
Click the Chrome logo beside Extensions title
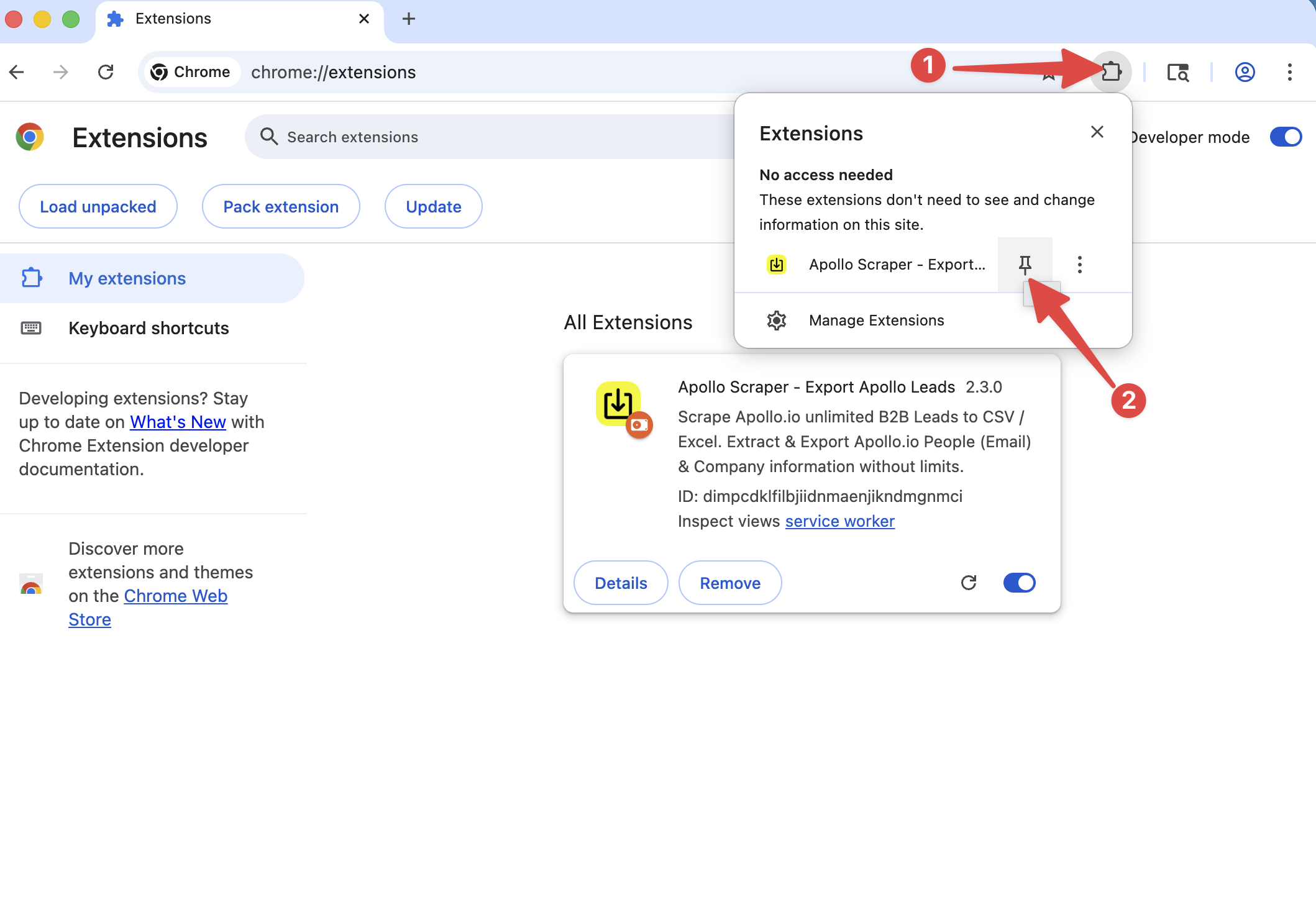click(30, 137)
